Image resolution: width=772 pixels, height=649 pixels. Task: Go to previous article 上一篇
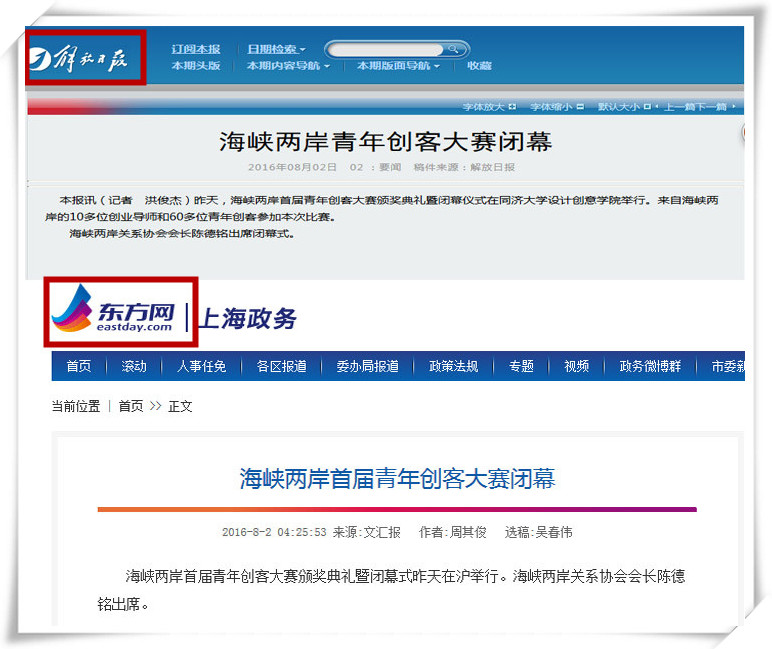pos(679,106)
